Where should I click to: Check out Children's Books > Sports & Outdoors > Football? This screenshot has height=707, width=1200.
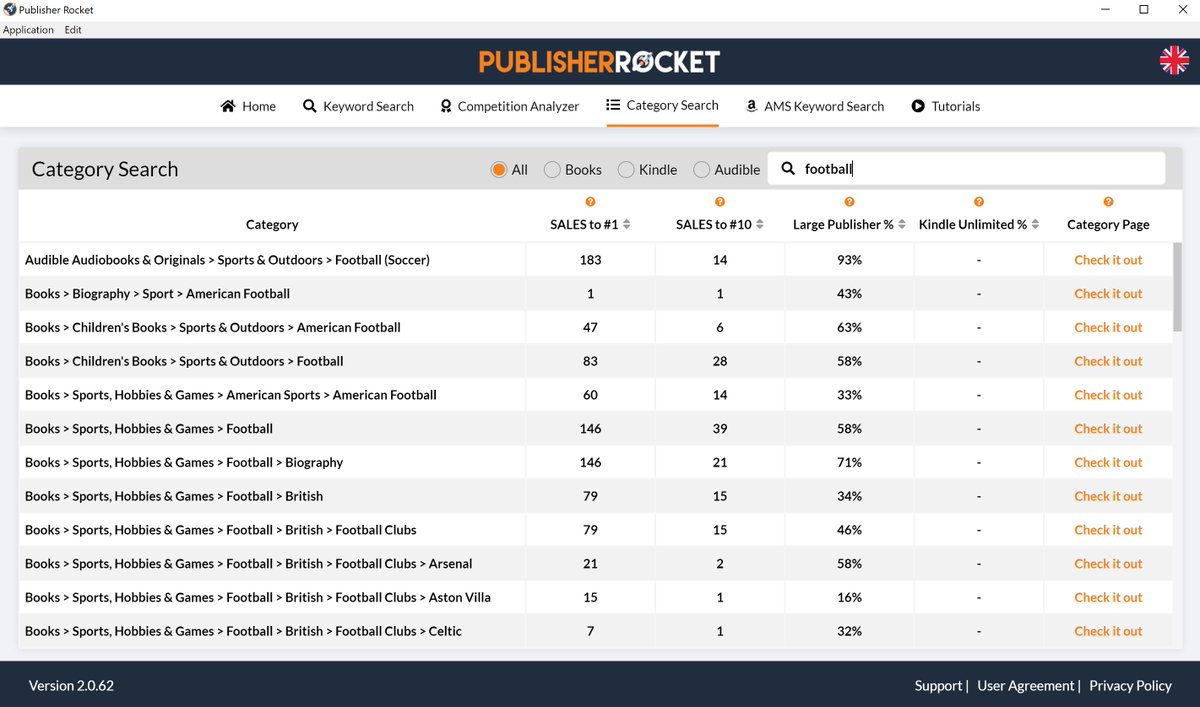1108,361
